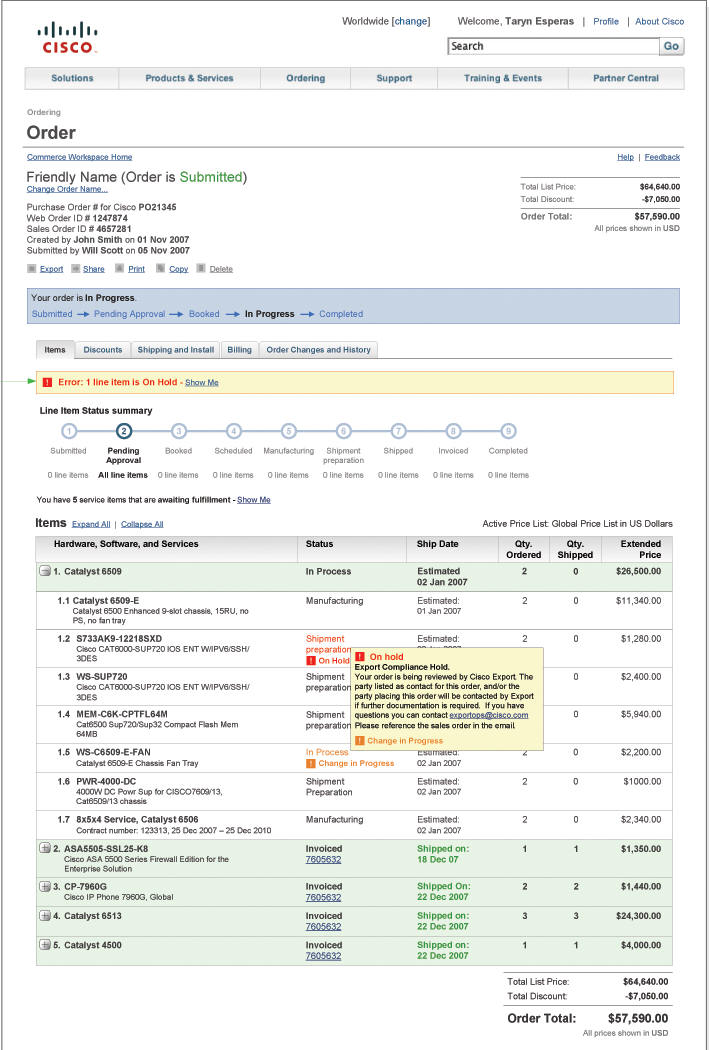Screen dimensions: 709x1050
Task: Click Change Order Name link
Action: click(67, 189)
